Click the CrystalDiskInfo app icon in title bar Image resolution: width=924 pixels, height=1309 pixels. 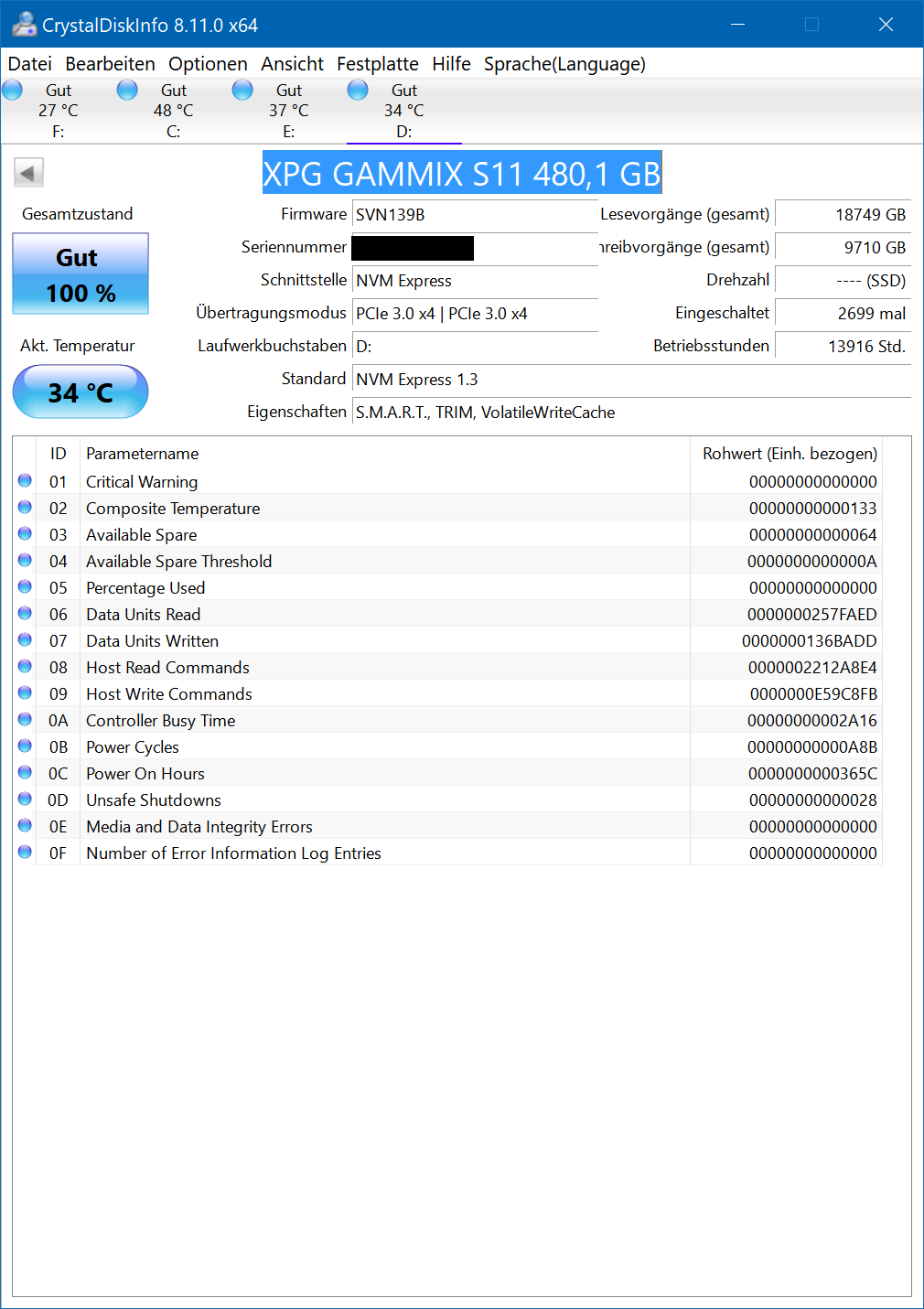pos(24,25)
